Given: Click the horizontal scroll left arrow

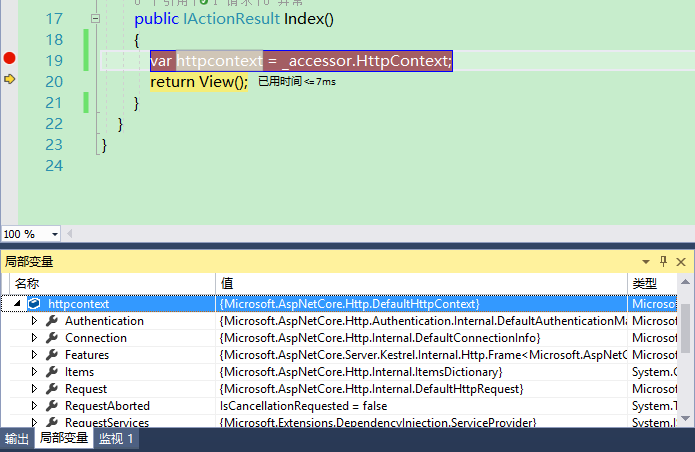Looking at the screenshot, I should tap(70, 234).
